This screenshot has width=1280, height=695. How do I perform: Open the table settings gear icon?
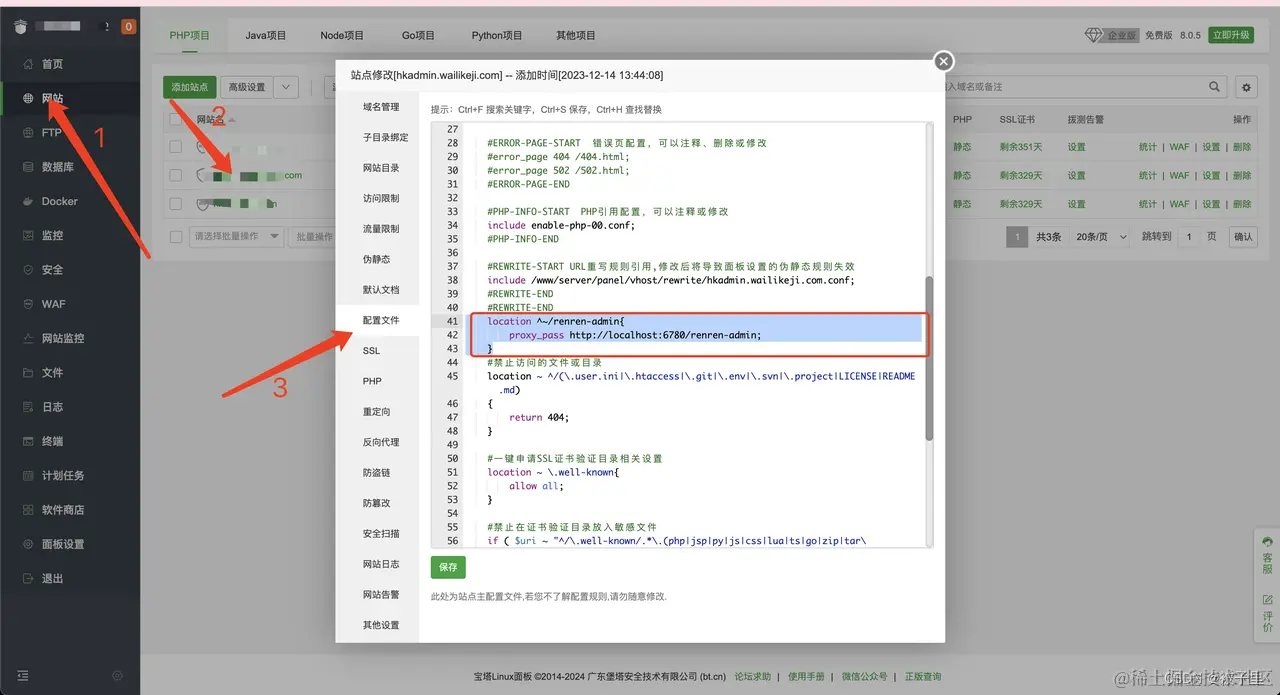[x=1246, y=87]
